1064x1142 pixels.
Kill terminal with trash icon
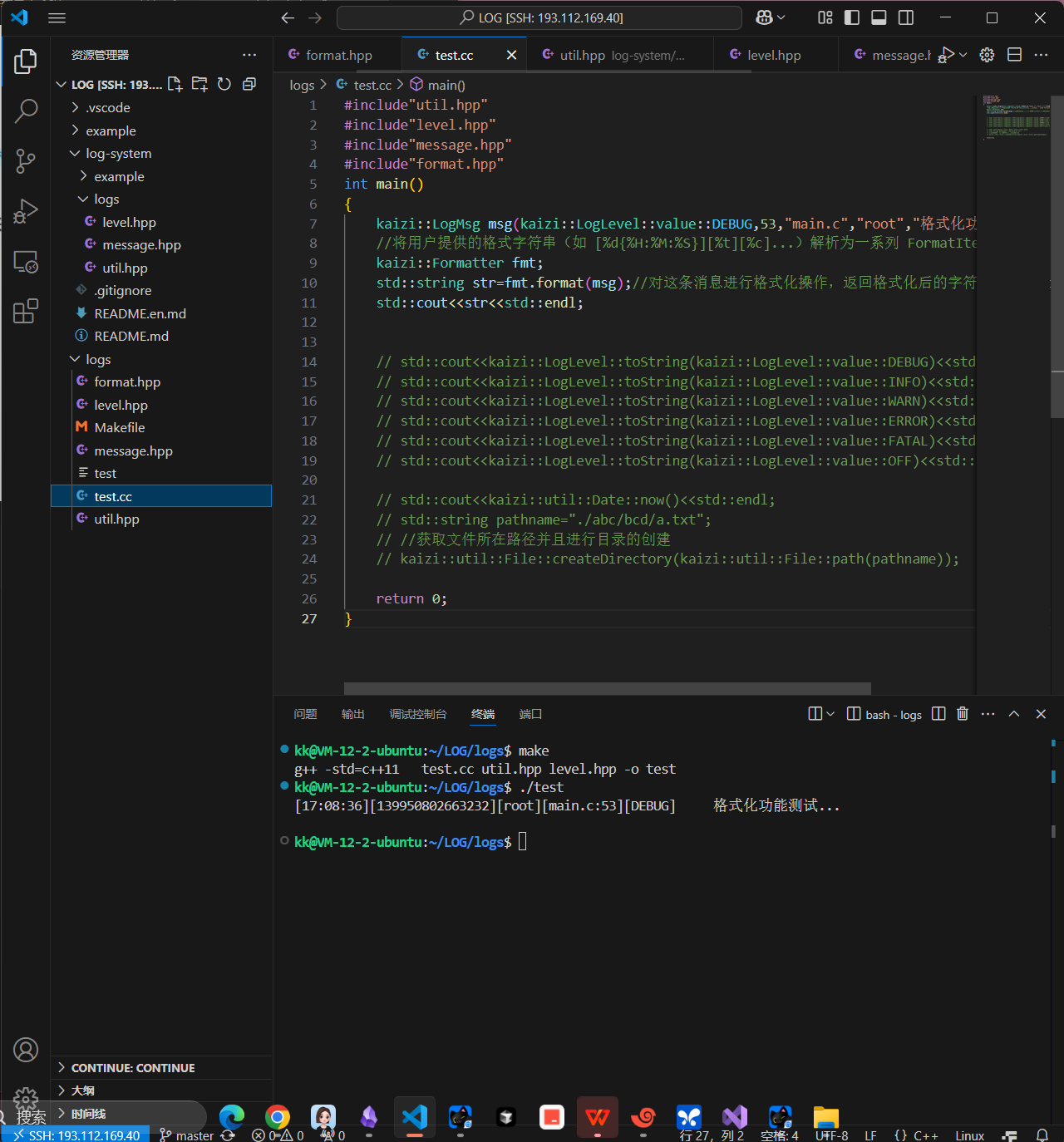click(x=963, y=714)
